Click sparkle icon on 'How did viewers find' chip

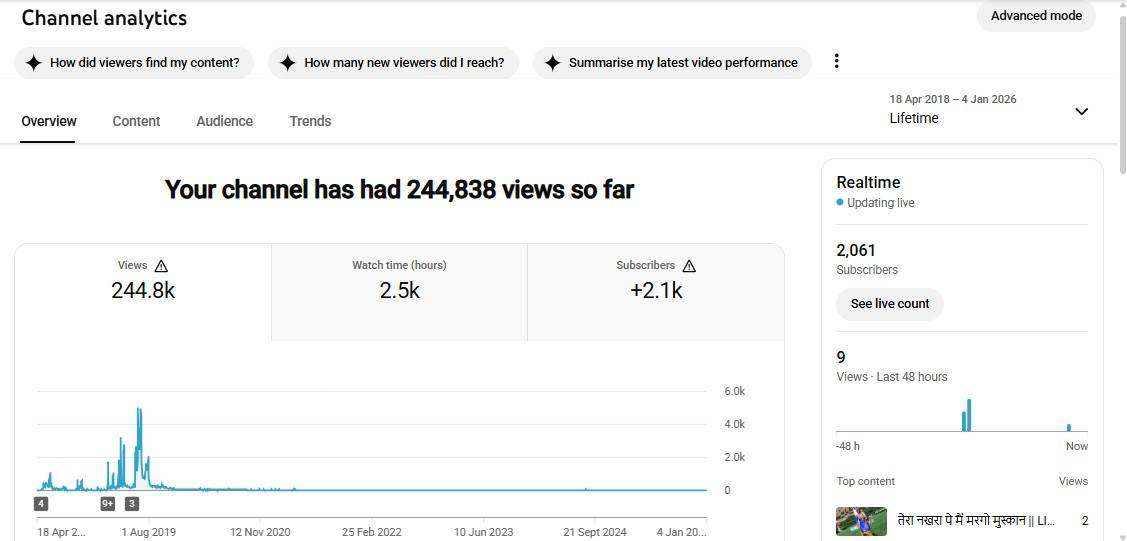point(33,63)
